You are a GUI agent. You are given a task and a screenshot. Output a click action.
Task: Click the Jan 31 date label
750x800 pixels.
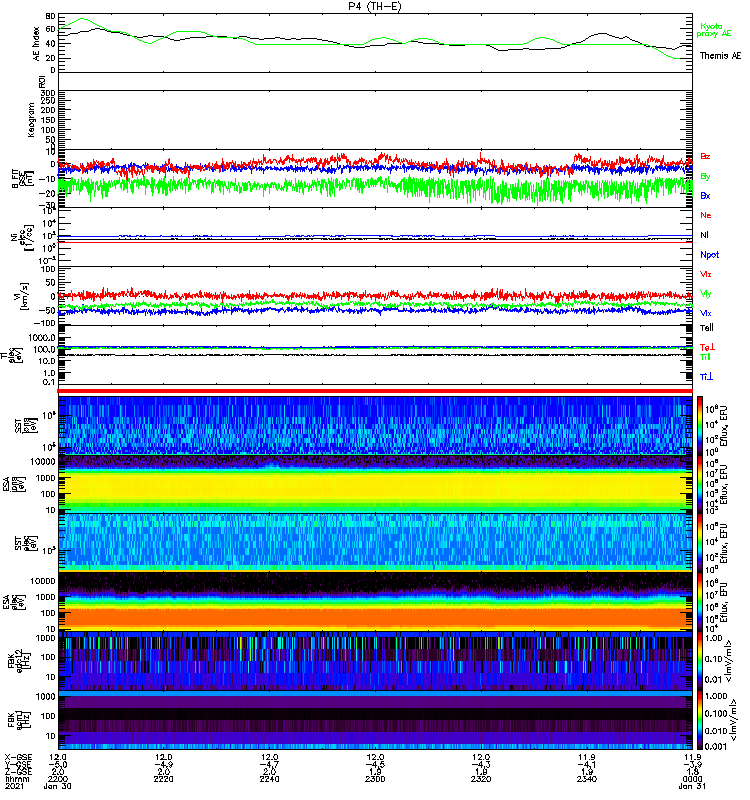pyautogui.click(x=692, y=786)
